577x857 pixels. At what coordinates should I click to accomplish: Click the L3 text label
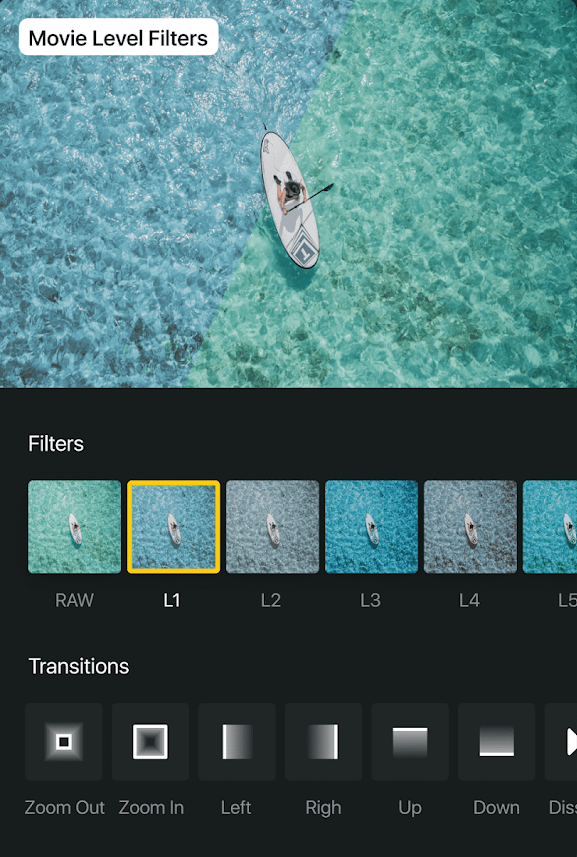coord(370,601)
